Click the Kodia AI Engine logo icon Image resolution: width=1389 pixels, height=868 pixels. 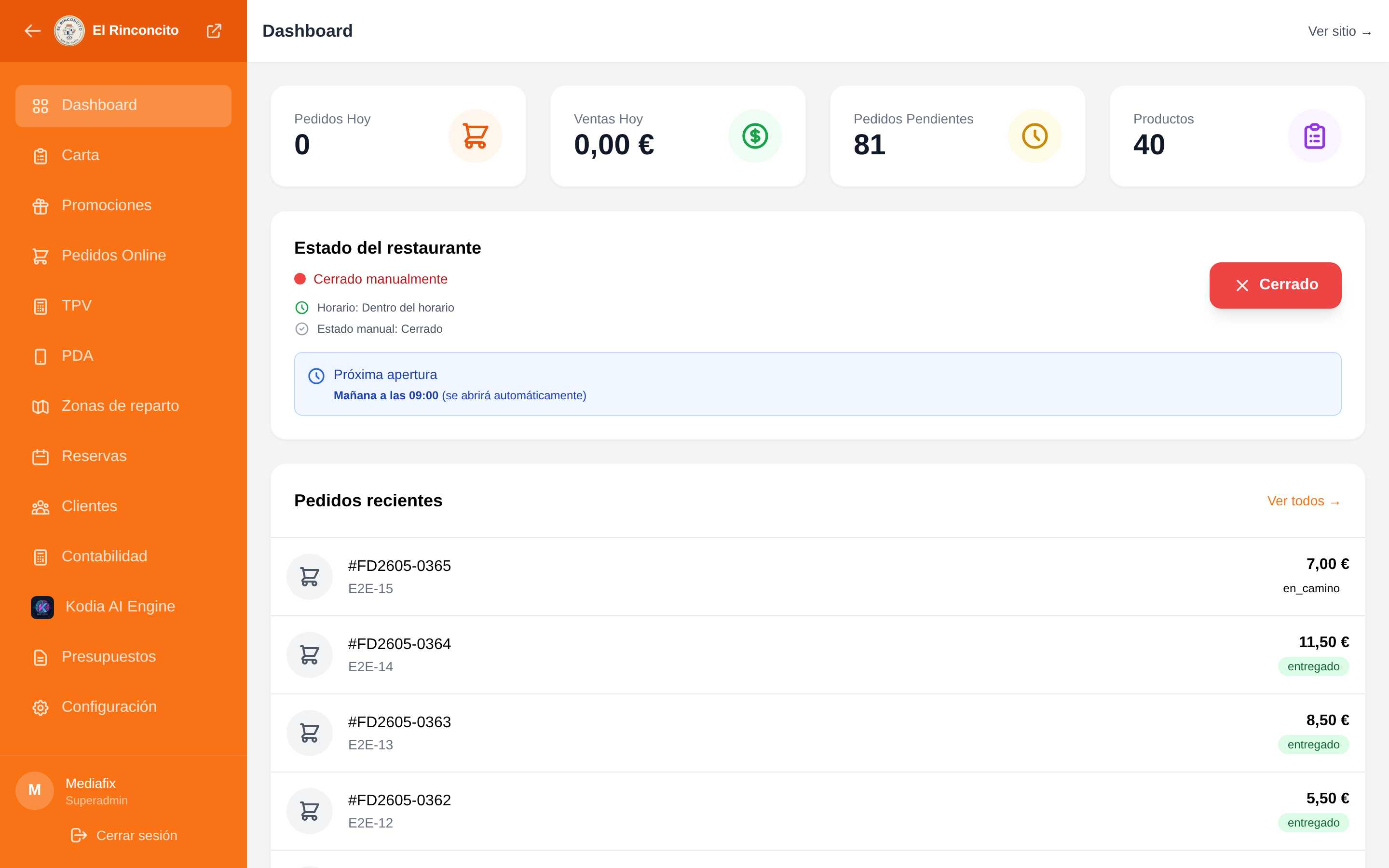click(42, 607)
